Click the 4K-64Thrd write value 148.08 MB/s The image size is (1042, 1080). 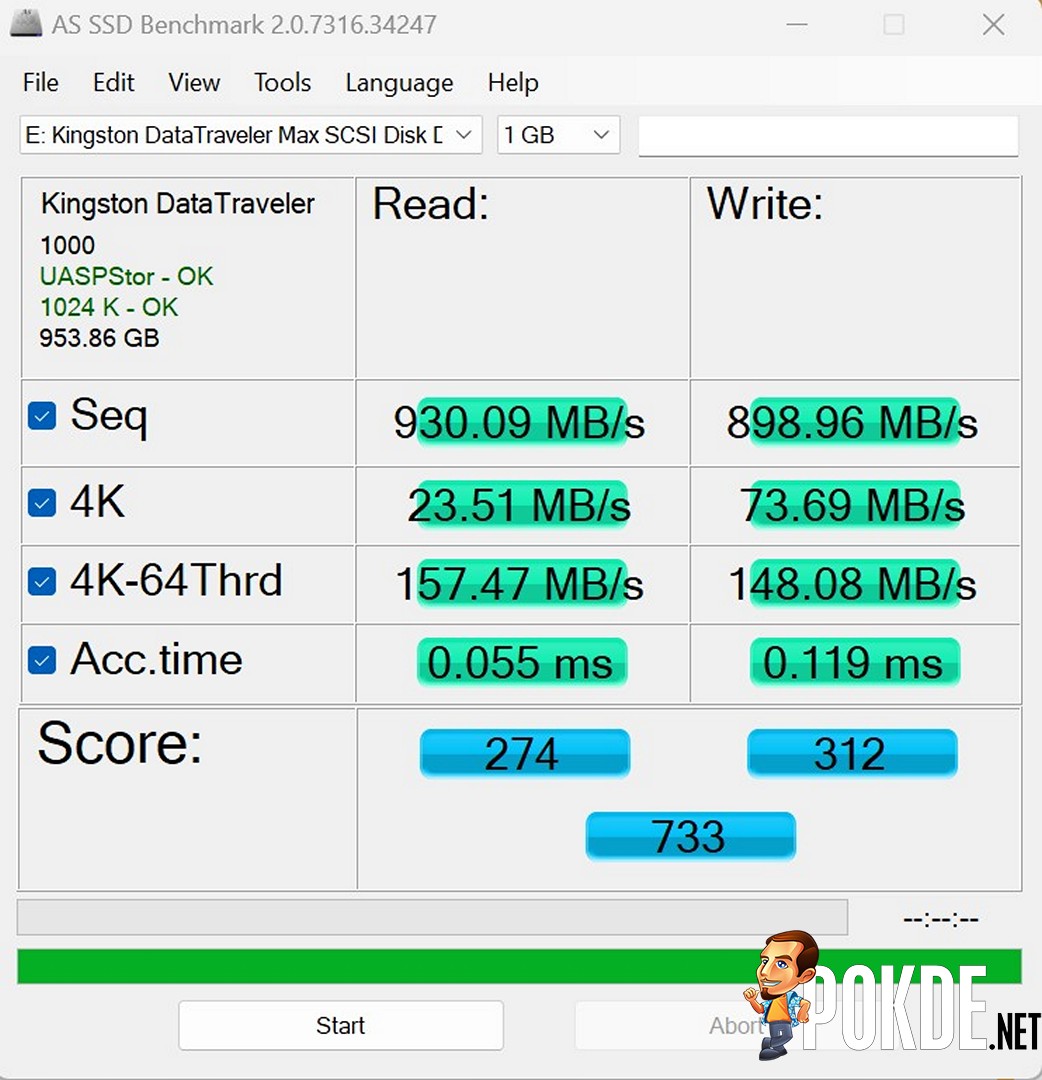tap(853, 583)
